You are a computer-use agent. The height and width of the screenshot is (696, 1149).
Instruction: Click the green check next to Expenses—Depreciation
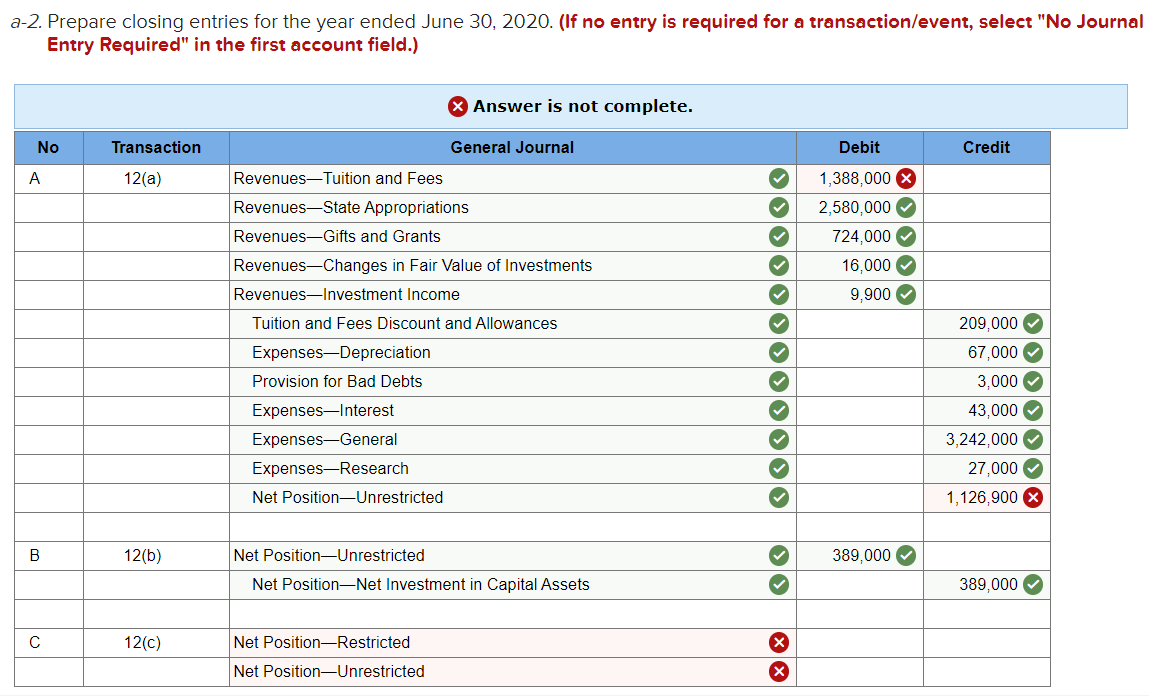pyautogui.click(x=779, y=352)
